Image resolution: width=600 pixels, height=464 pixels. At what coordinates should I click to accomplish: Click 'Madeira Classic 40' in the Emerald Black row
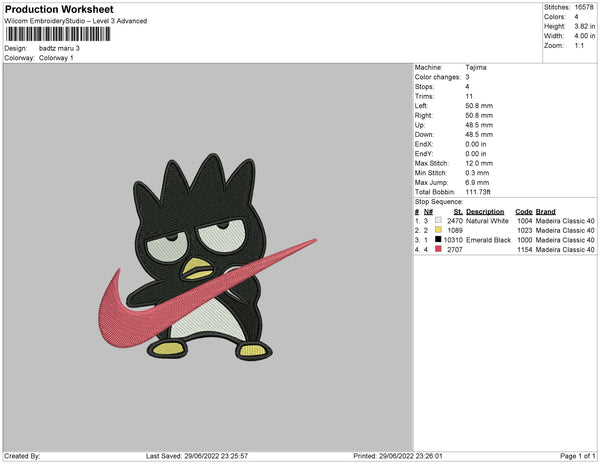(565, 240)
